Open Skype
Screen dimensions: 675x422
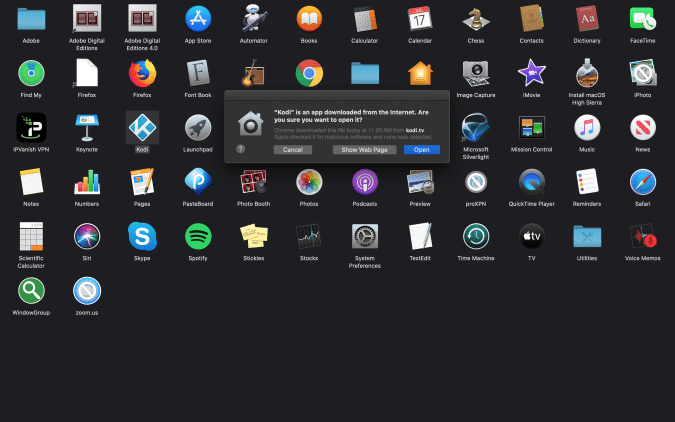coord(142,236)
